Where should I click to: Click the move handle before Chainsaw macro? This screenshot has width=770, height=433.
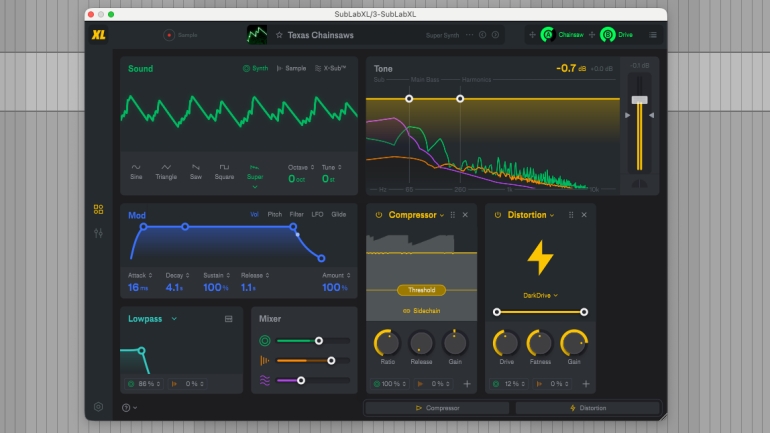coord(532,35)
